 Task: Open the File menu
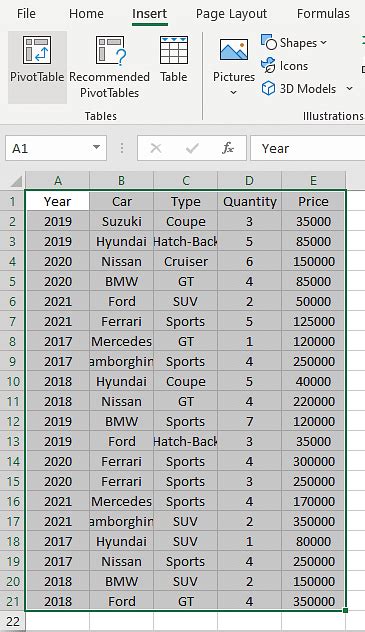pyautogui.click(x=26, y=14)
